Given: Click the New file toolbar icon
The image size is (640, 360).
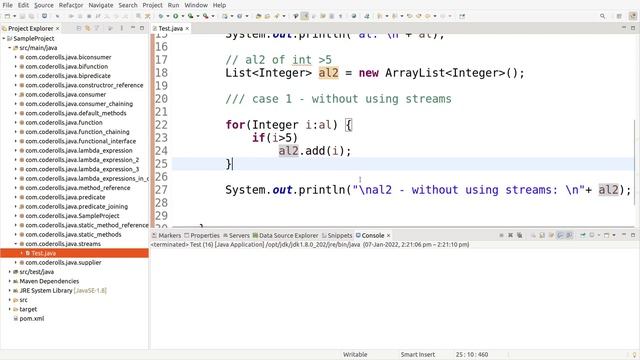Looking at the screenshot, I should 7,16.
